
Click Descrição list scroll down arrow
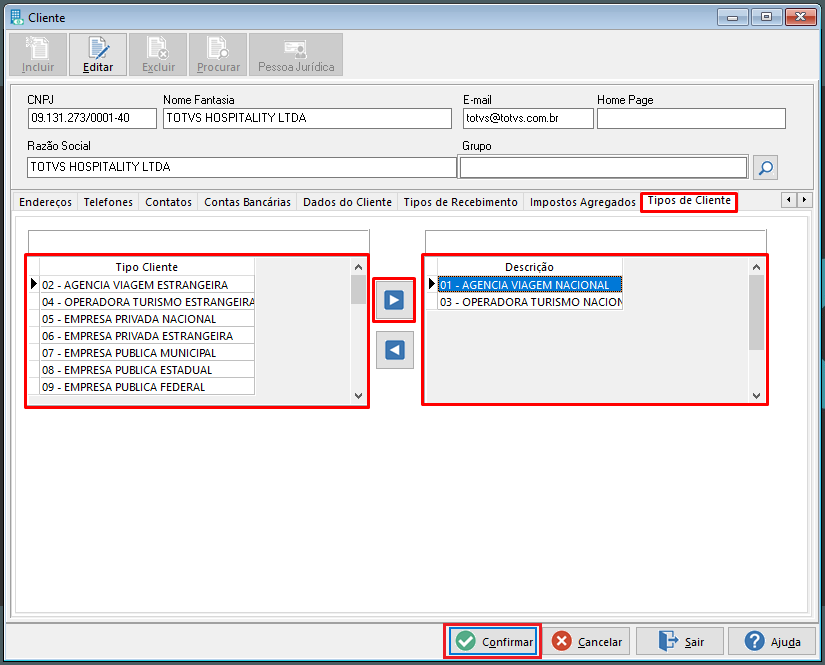coord(756,396)
